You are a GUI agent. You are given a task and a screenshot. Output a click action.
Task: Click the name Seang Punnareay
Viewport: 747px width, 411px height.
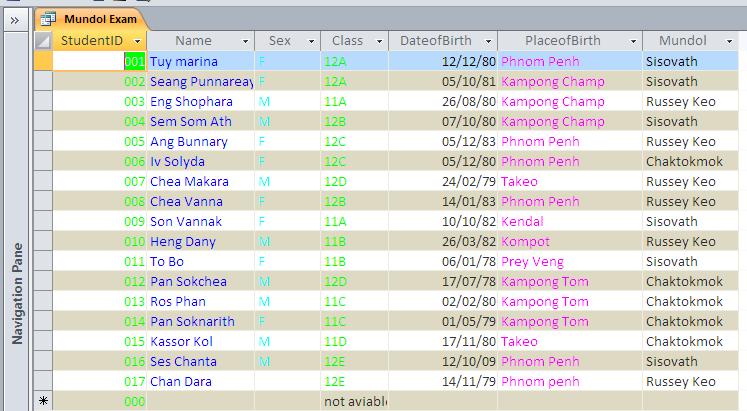tap(202, 82)
